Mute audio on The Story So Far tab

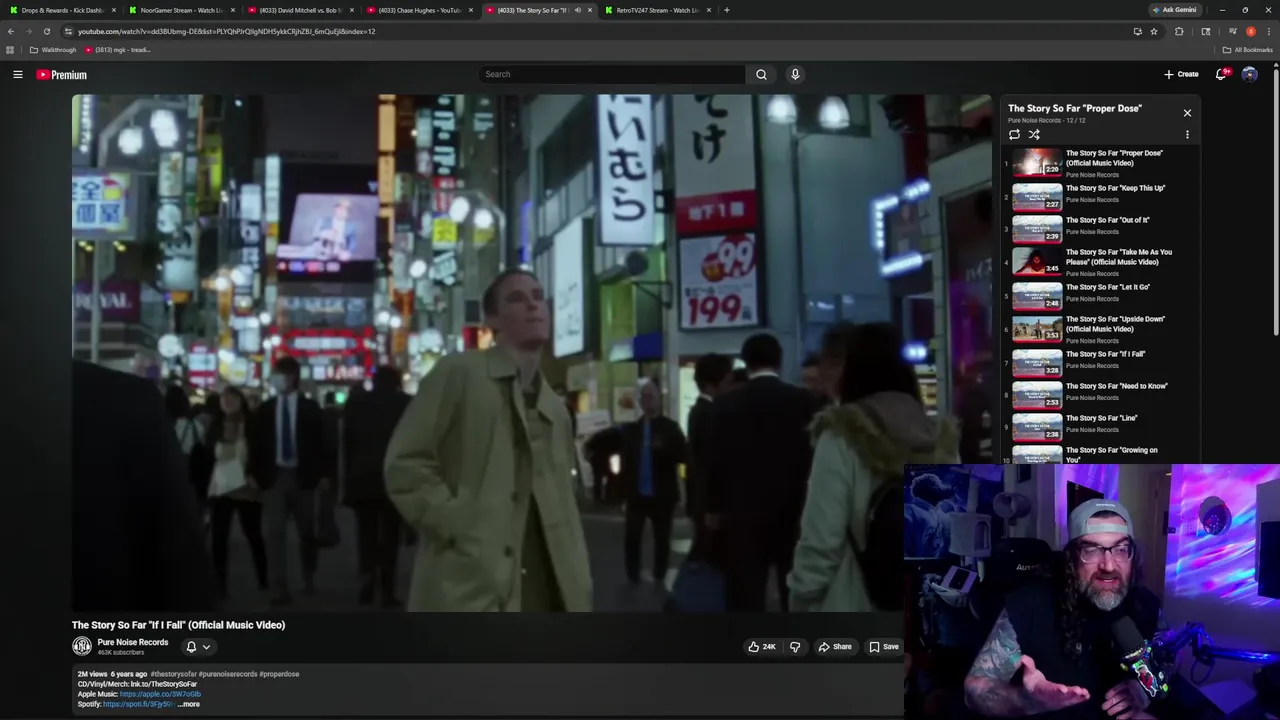tap(577, 10)
